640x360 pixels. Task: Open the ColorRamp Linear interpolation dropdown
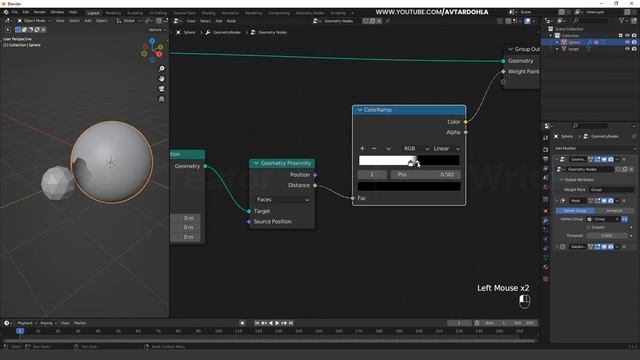pyautogui.click(x=446, y=149)
